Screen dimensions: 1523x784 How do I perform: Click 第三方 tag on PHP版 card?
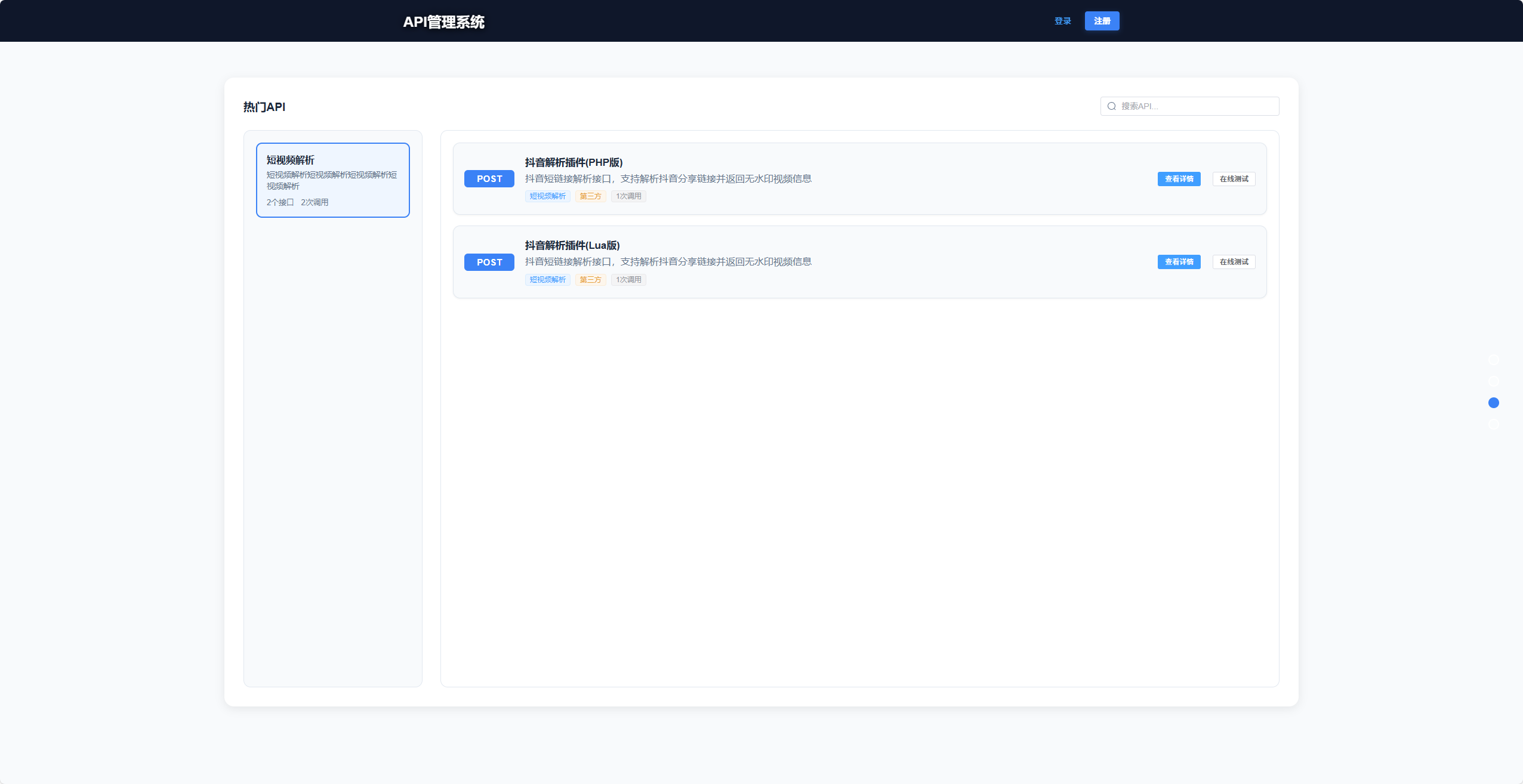tap(591, 196)
